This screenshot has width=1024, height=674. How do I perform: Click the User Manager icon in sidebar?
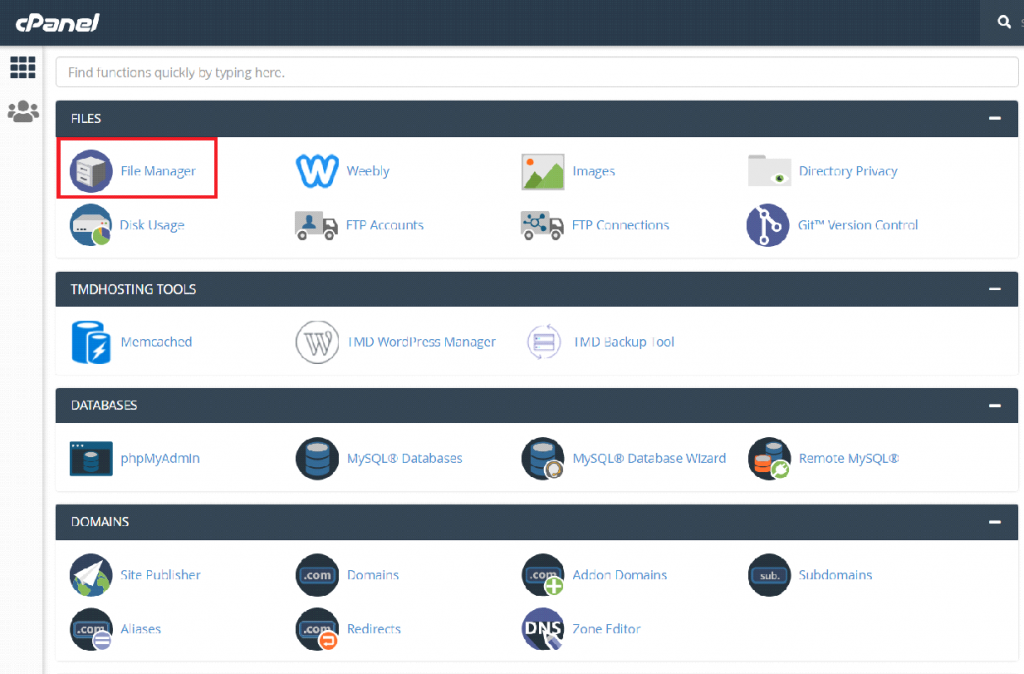pyautogui.click(x=22, y=112)
